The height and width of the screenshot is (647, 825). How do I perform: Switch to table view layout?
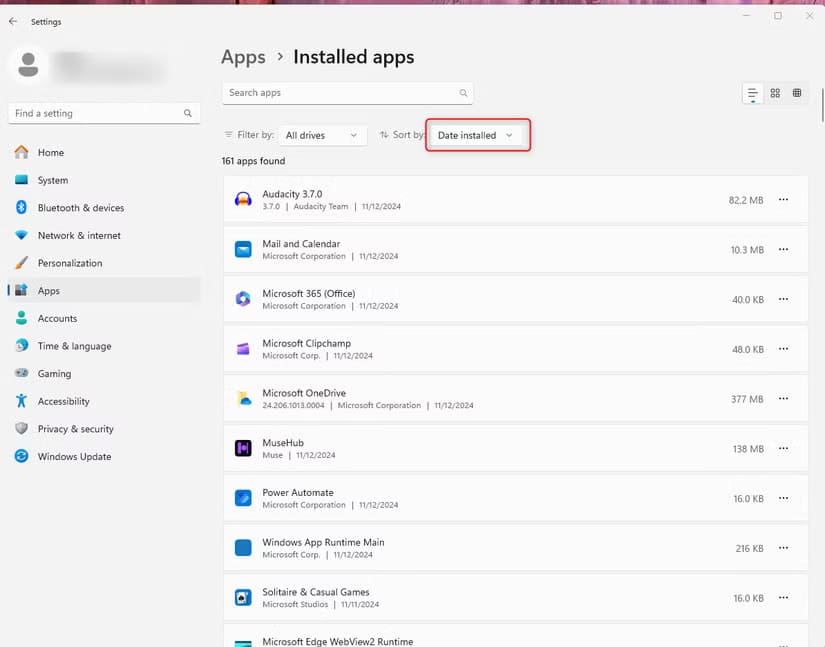click(x=797, y=93)
